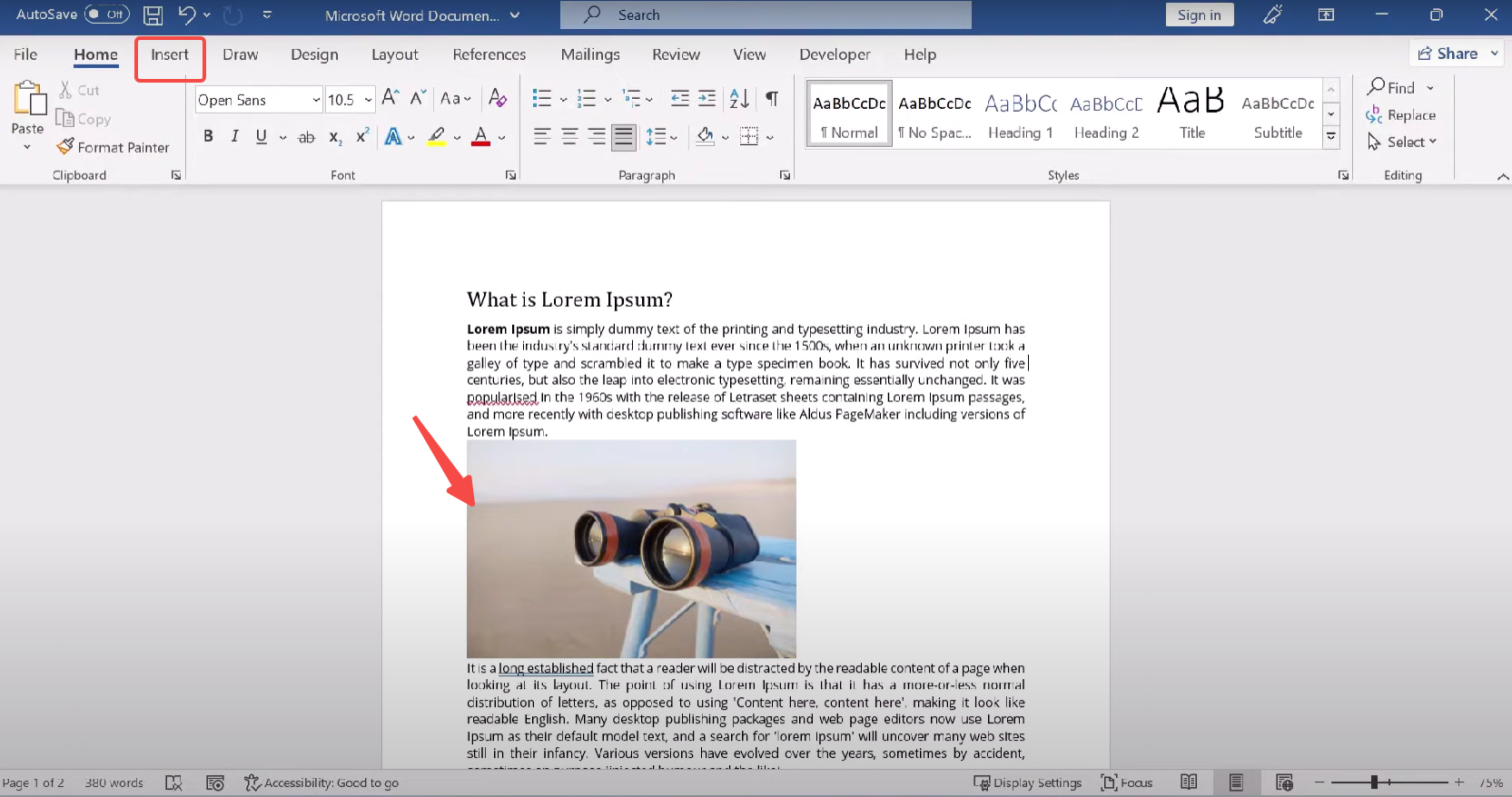Open the font name dropdown
The height and width of the screenshot is (797, 1512).
[316, 100]
